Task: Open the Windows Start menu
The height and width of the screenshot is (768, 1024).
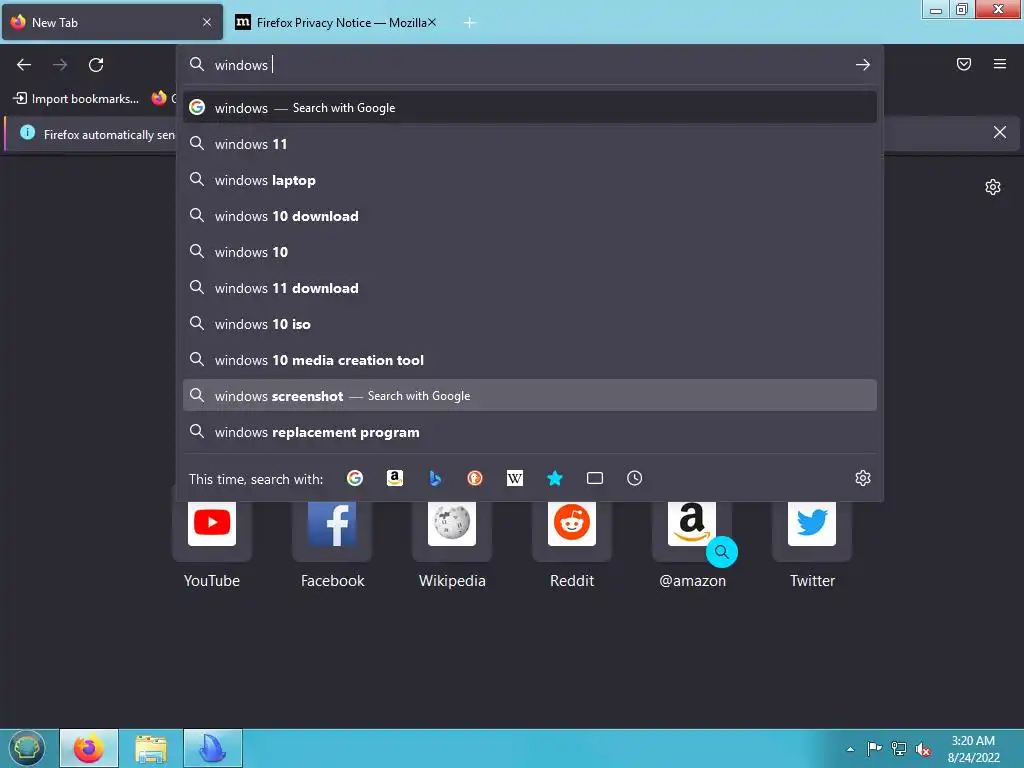Action: [x=27, y=748]
